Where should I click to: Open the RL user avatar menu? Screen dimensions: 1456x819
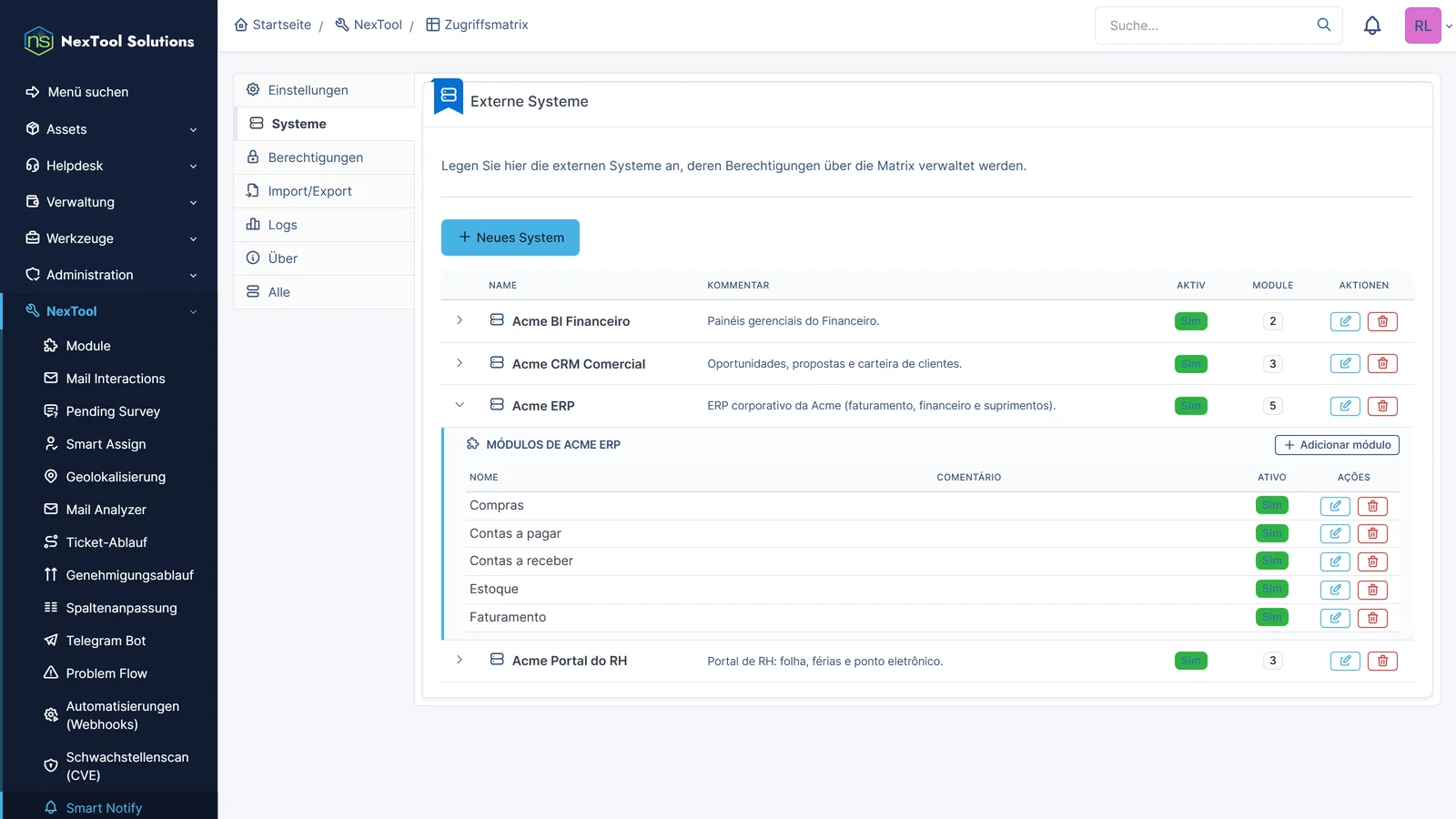[1423, 25]
